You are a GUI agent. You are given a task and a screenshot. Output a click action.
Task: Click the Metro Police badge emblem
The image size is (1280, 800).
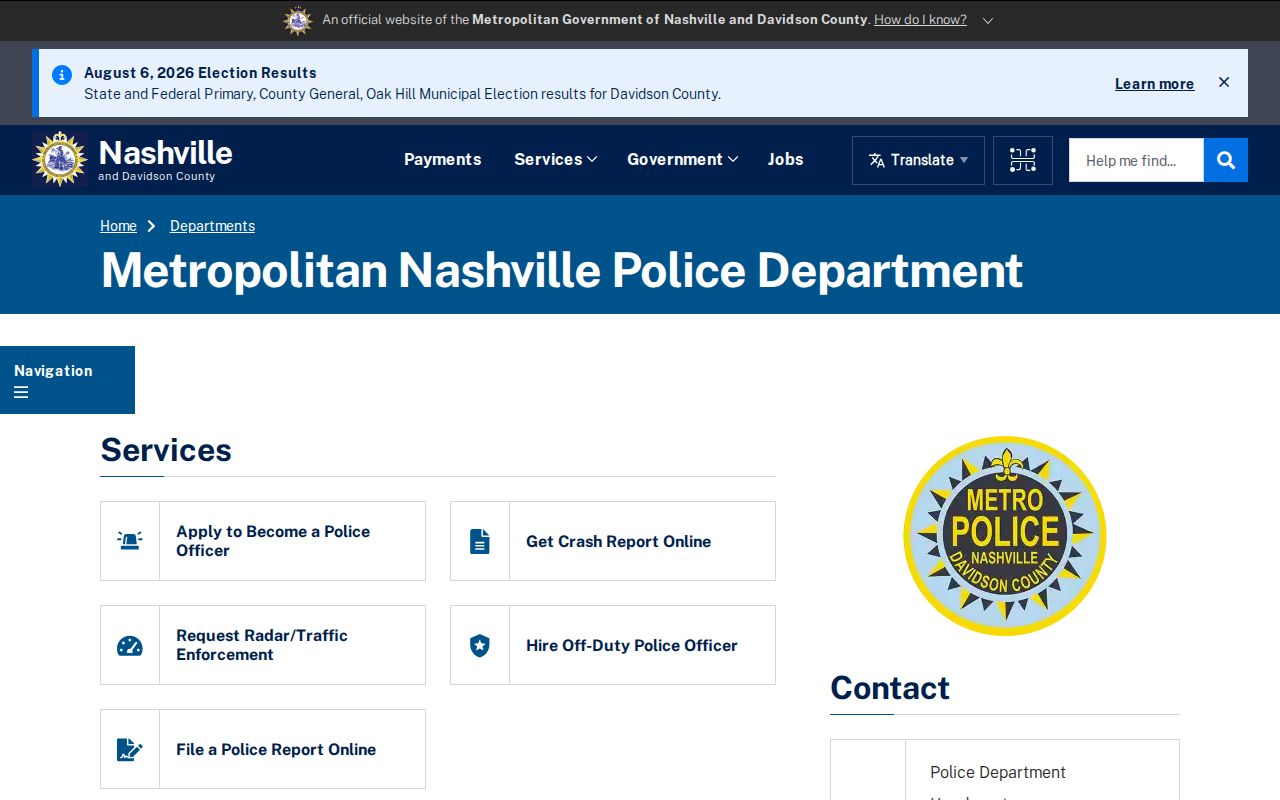pos(1005,535)
